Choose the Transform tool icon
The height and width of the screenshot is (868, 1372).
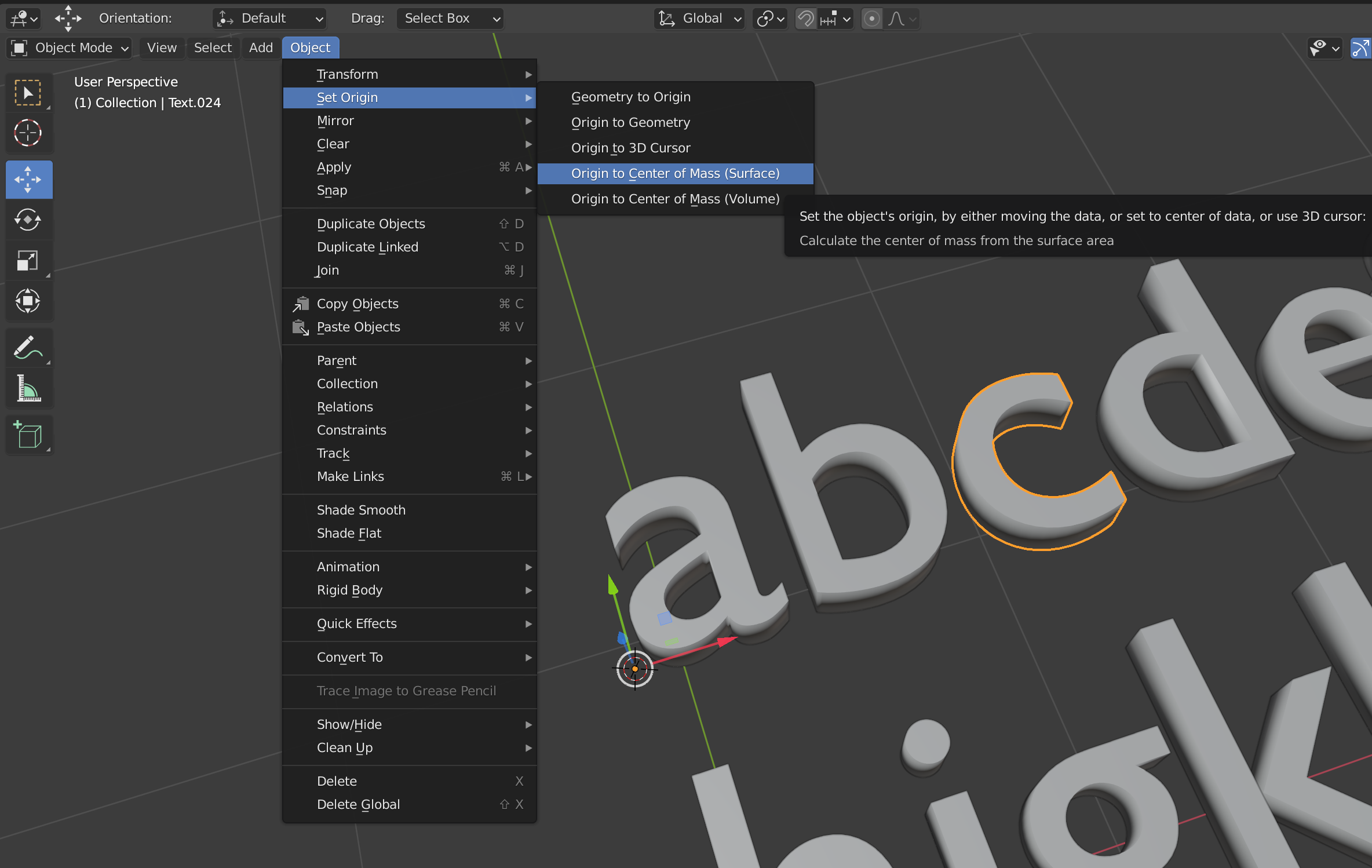coord(28,301)
